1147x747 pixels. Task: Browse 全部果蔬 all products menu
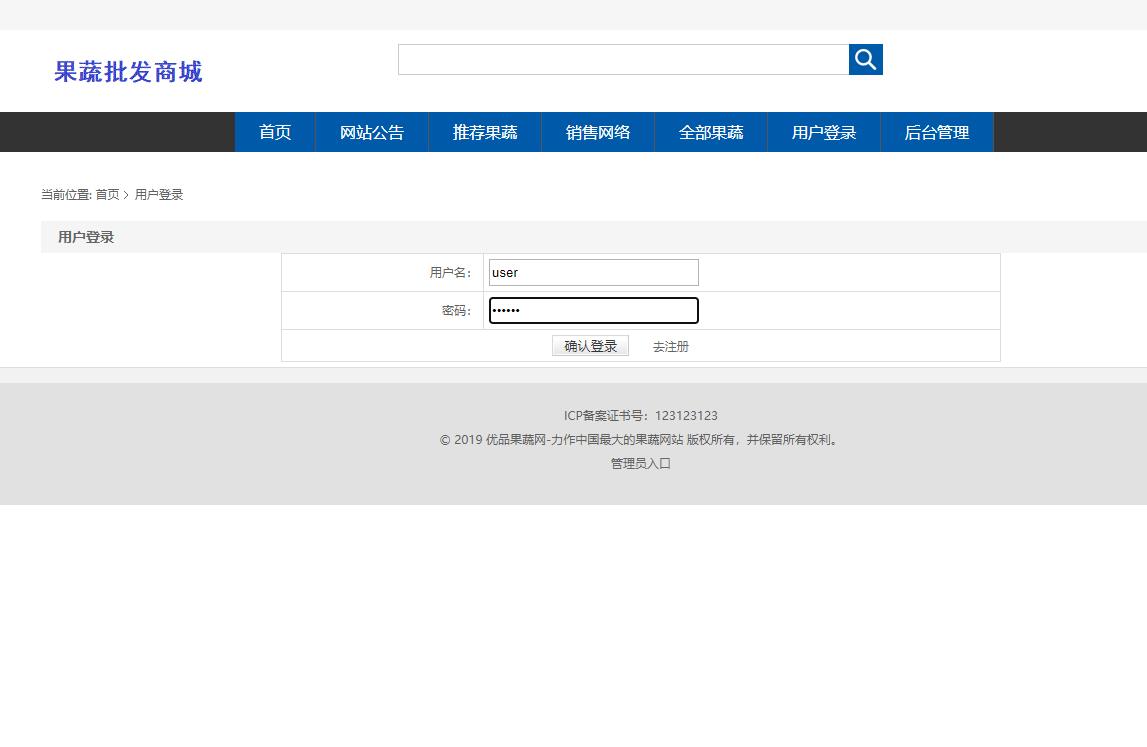click(x=710, y=131)
